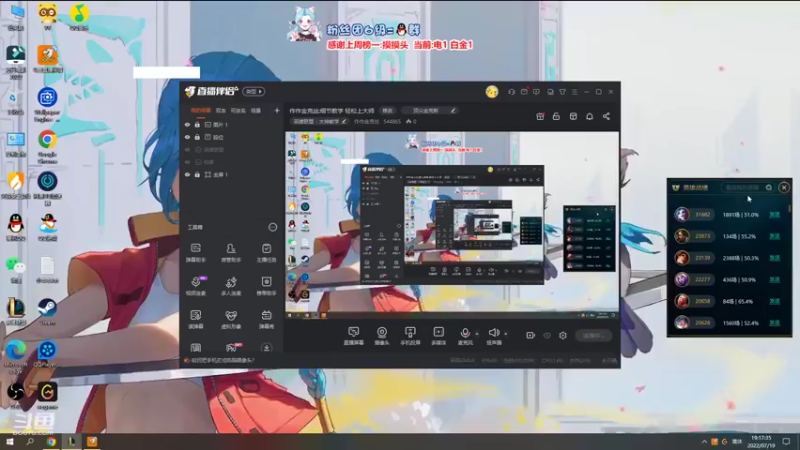Screen dimensions: 800x450
Task: Click the yellow emoji user avatar
Action: pyautogui.click(x=492, y=92)
